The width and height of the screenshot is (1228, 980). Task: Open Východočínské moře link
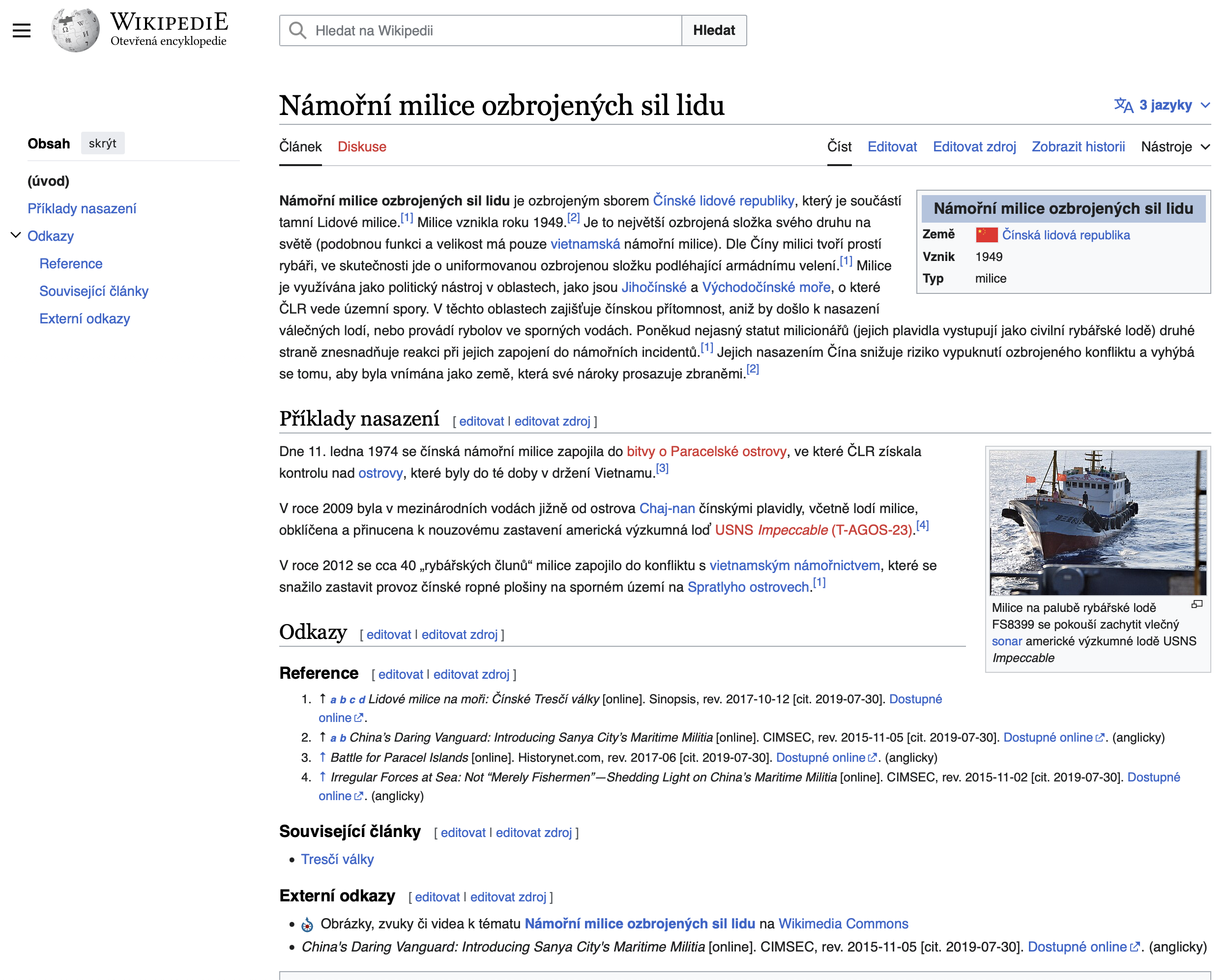pyautogui.click(x=766, y=287)
